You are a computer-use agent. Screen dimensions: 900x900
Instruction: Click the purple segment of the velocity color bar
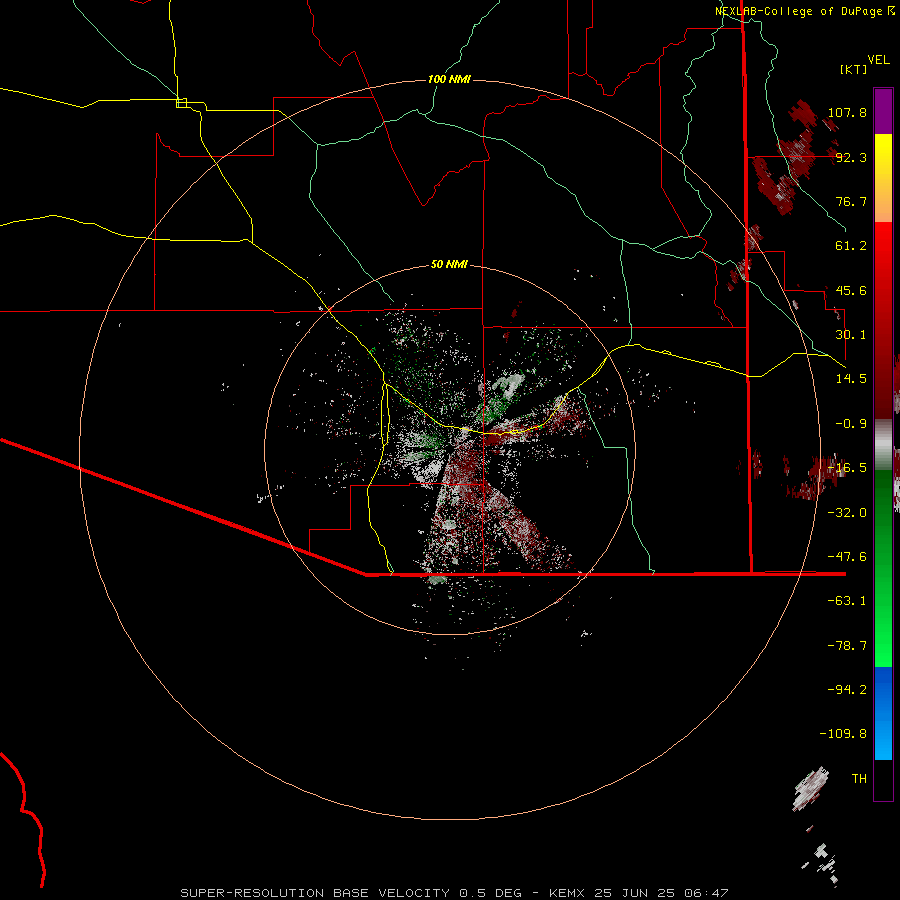pyautogui.click(x=883, y=112)
